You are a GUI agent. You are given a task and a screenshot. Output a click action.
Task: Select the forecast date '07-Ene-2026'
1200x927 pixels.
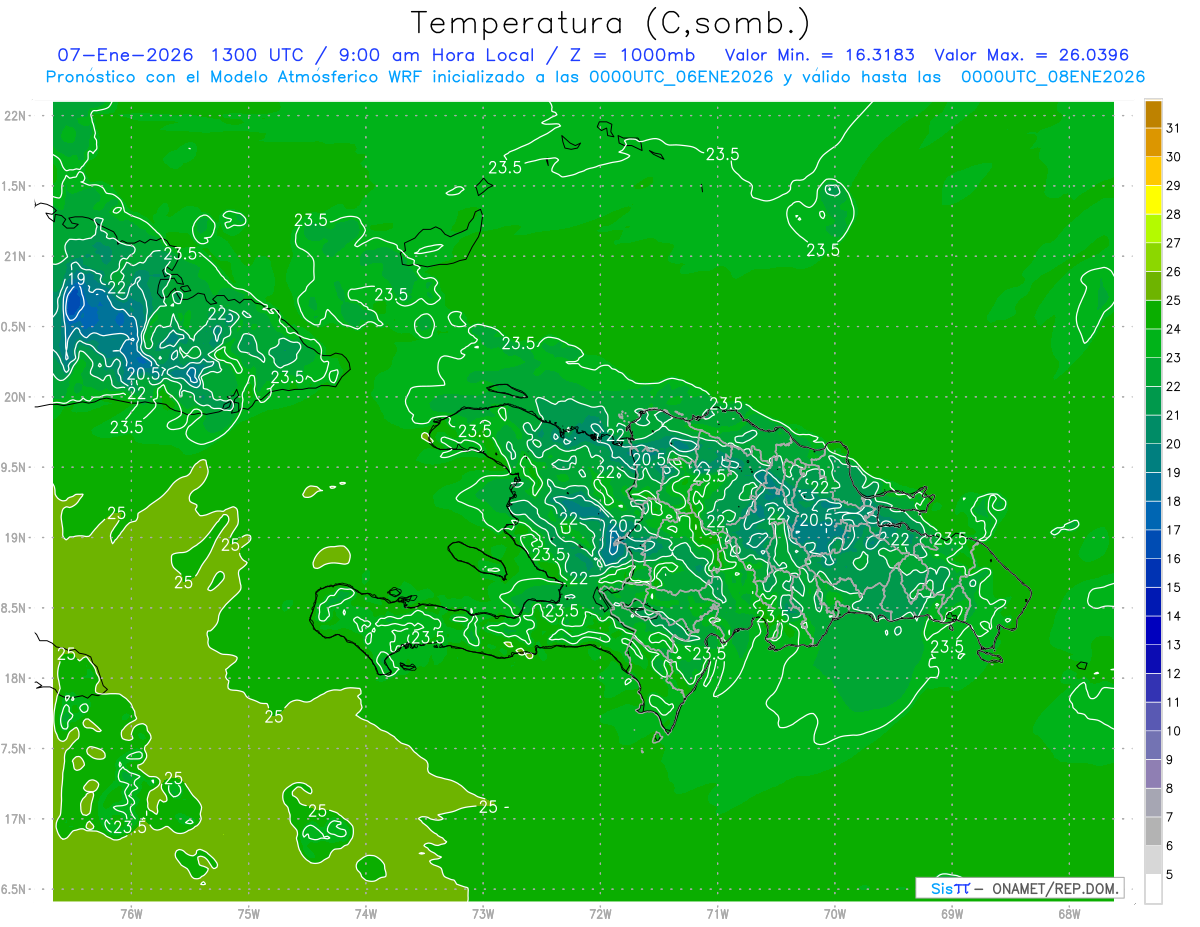124,54
